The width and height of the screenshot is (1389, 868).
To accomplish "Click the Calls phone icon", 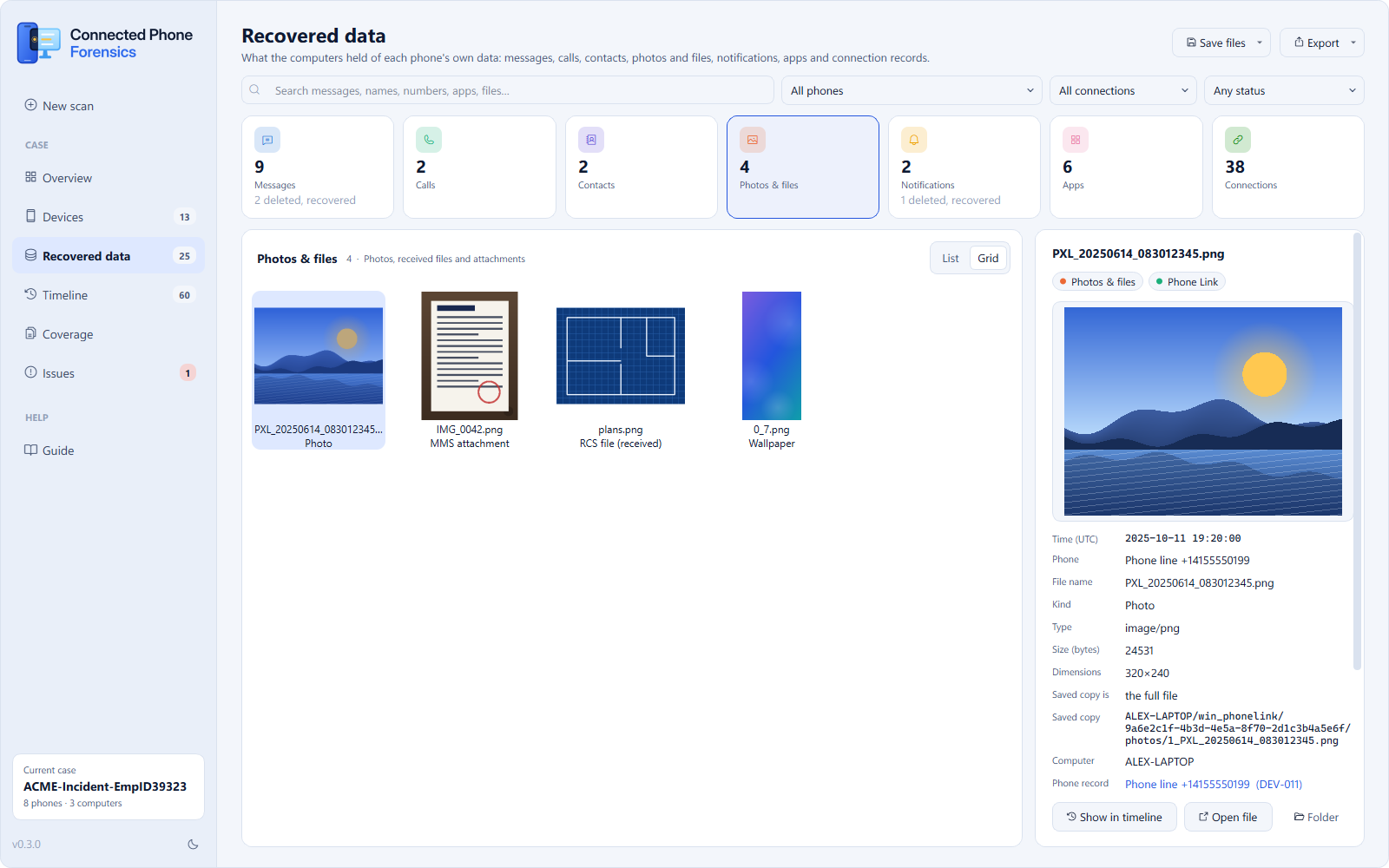I will click(x=429, y=140).
